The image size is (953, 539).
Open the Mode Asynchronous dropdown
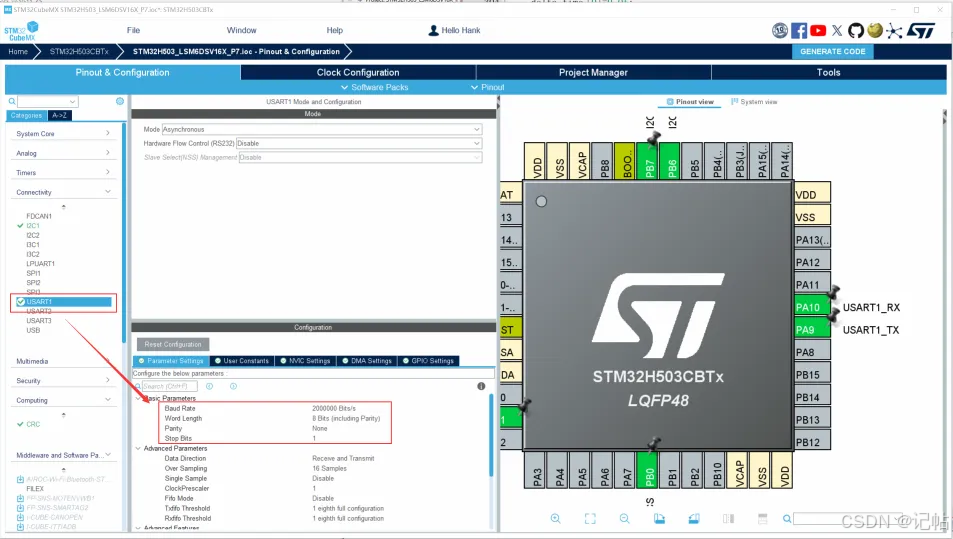(322, 129)
